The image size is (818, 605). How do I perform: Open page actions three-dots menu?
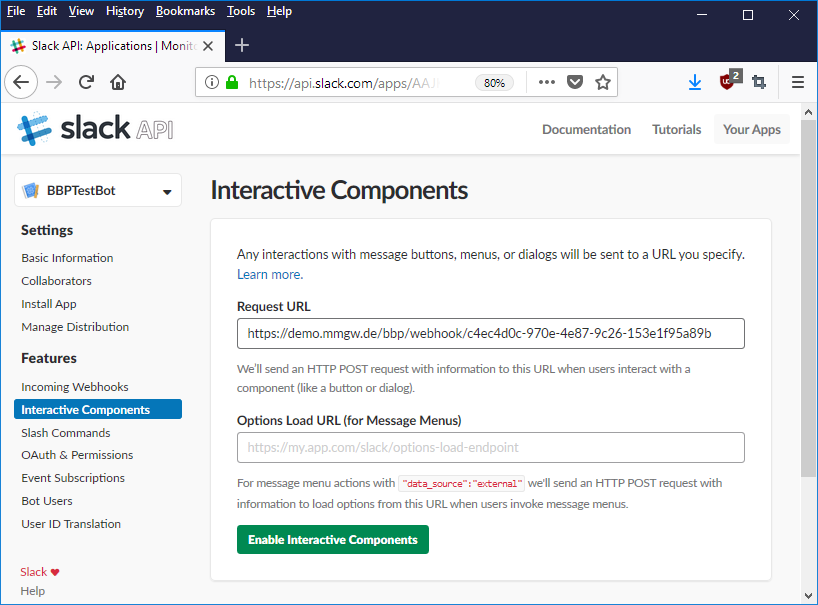(x=547, y=82)
